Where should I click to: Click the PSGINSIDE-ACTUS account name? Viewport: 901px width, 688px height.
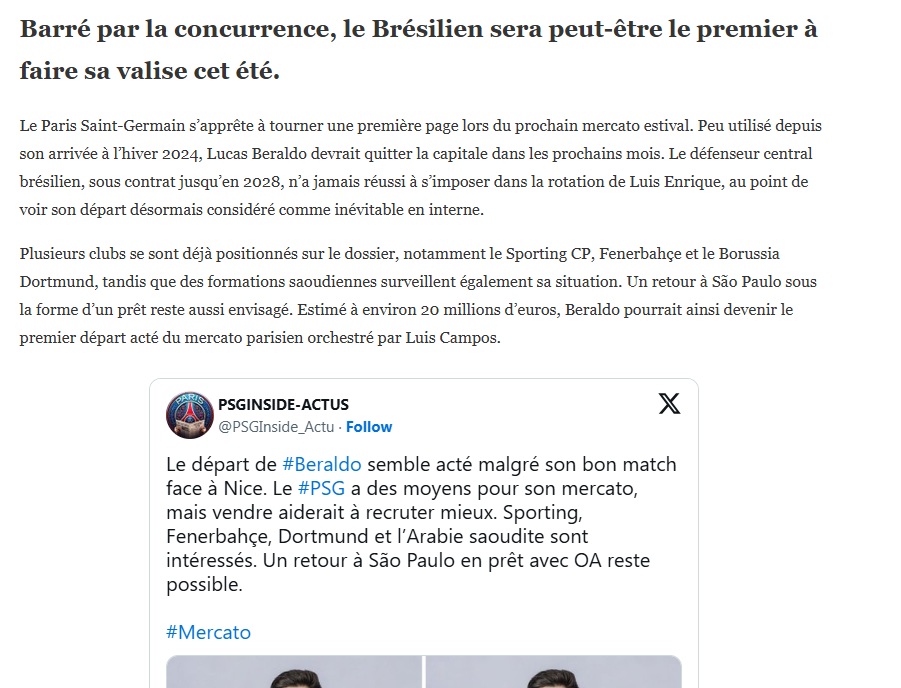pos(282,405)
